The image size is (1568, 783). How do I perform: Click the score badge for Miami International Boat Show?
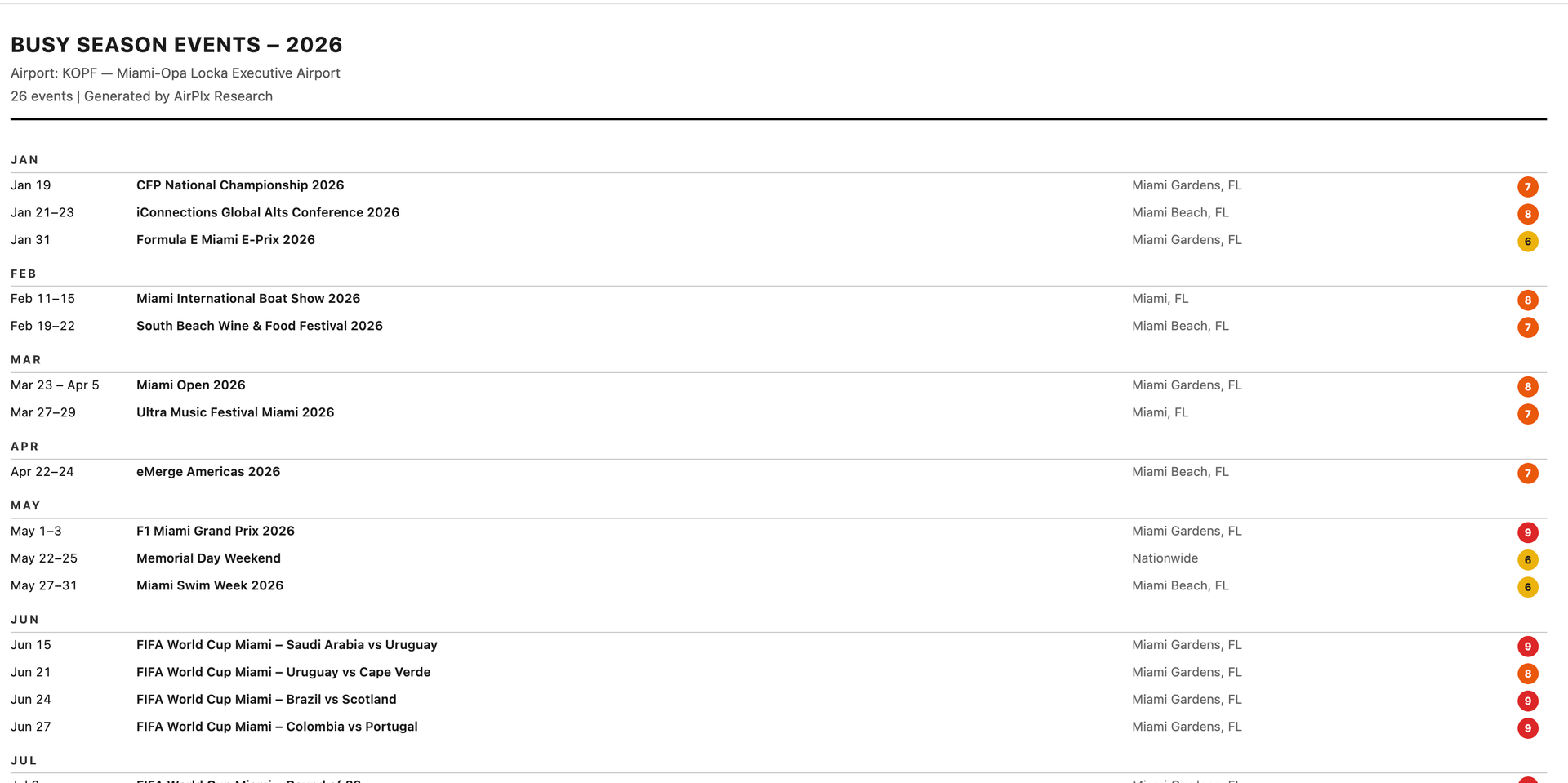1527,300
